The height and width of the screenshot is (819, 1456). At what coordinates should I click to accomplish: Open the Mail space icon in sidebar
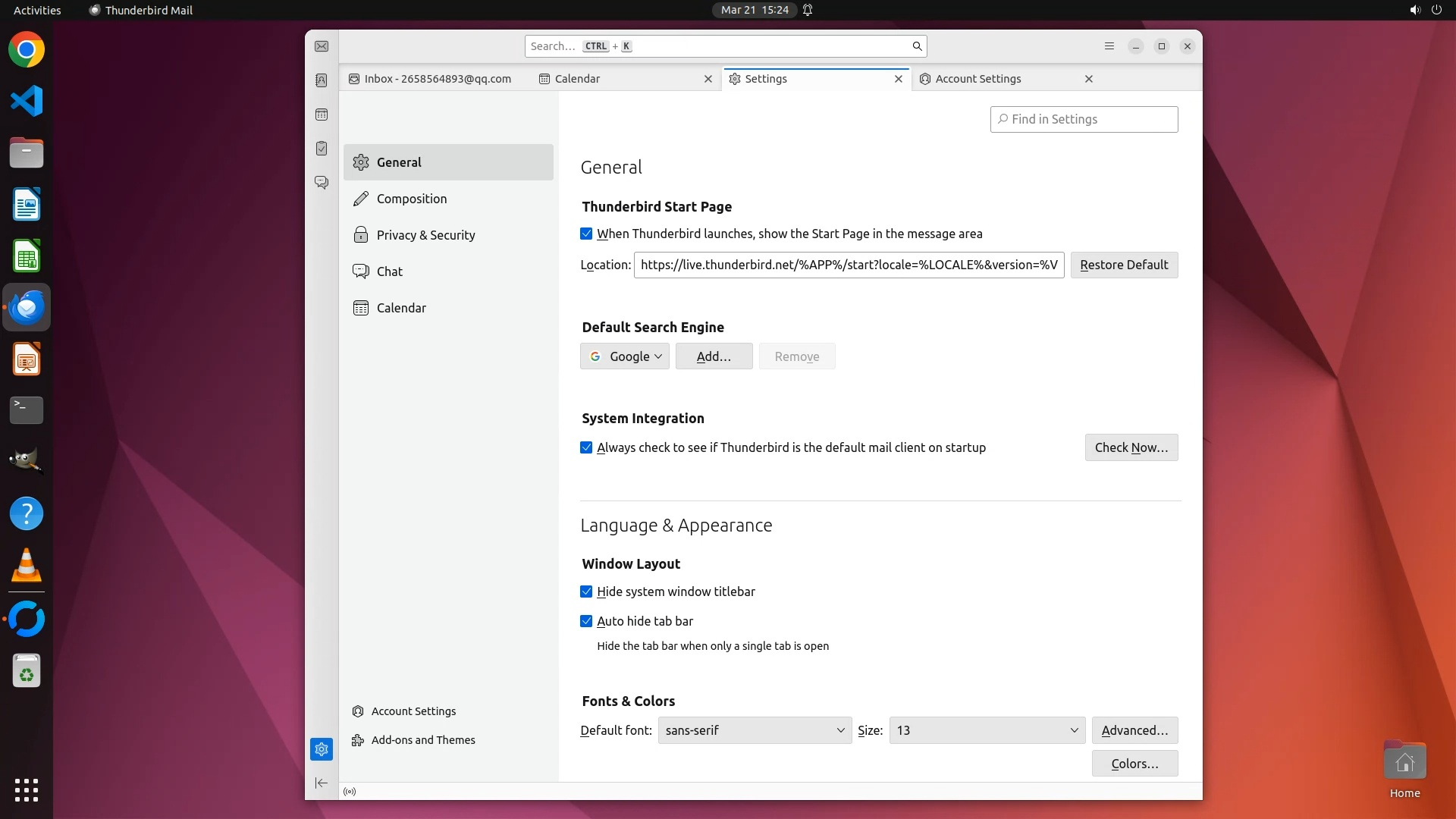tap(322, 47)
